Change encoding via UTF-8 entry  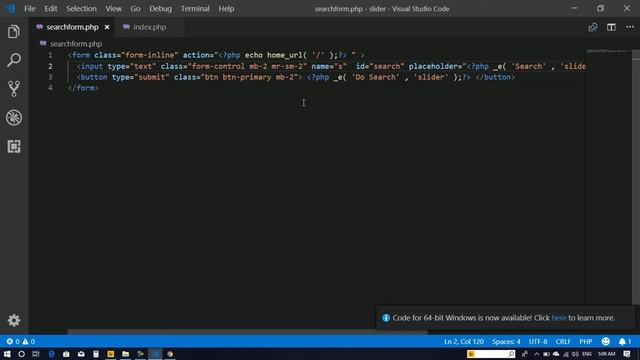[x=538, y=341]
